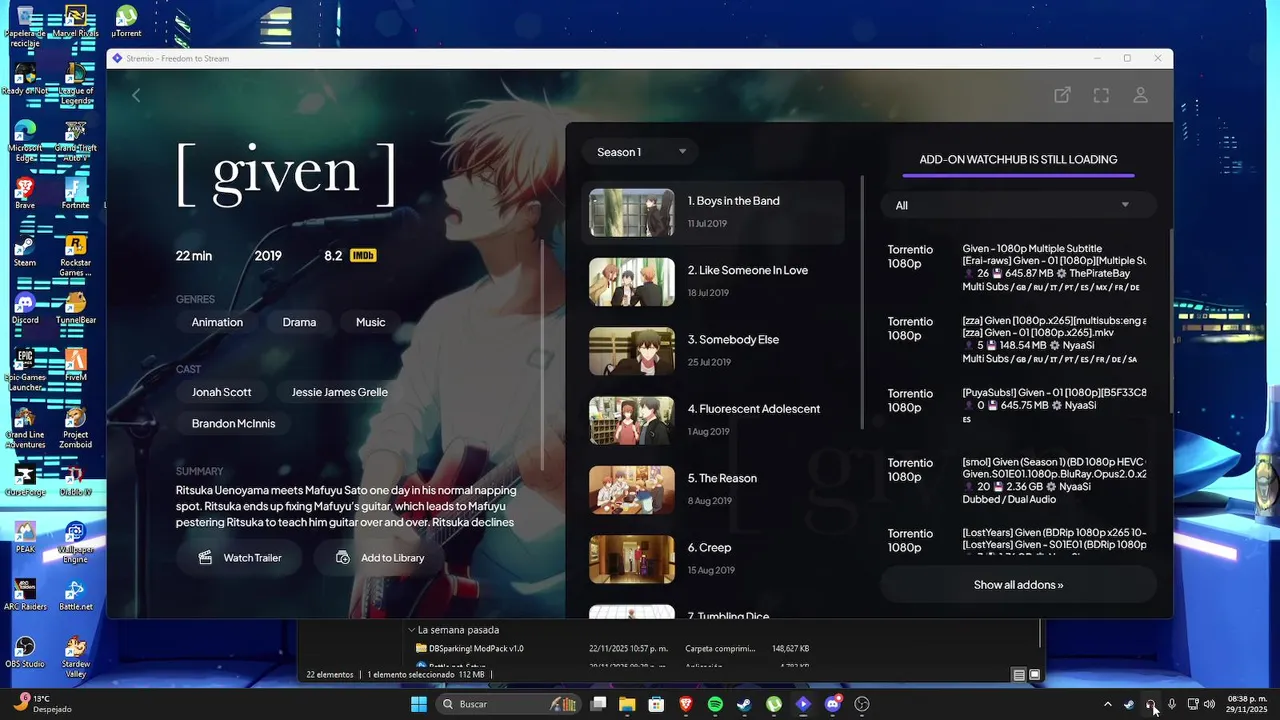The image size is (1280, 720).
Task: Select episode 2 Like Someone In Love
Action: [x=713, y=281]
